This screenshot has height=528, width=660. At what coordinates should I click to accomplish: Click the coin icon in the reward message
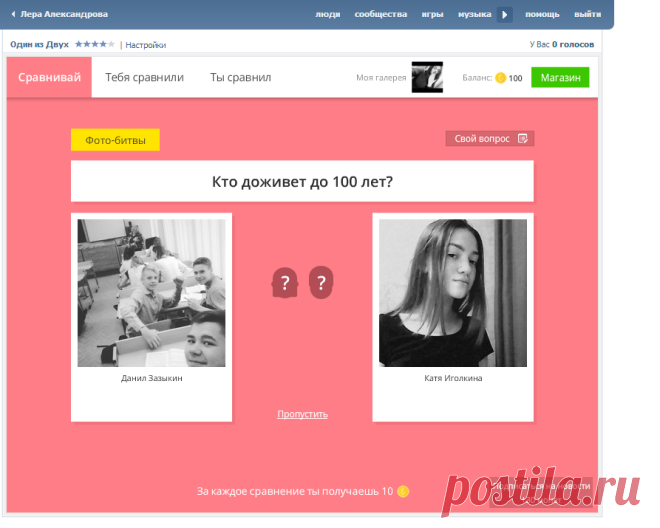click(x=403, y=491)
